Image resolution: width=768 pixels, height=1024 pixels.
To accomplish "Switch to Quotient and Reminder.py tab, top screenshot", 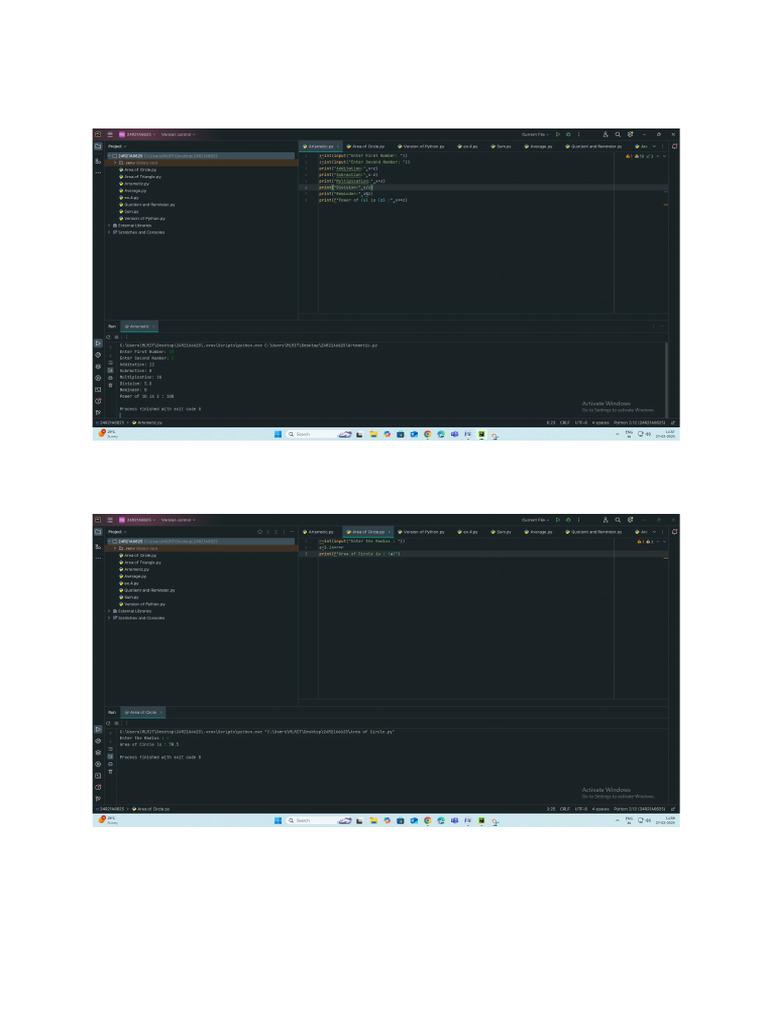I will click(x=594, y=146).
